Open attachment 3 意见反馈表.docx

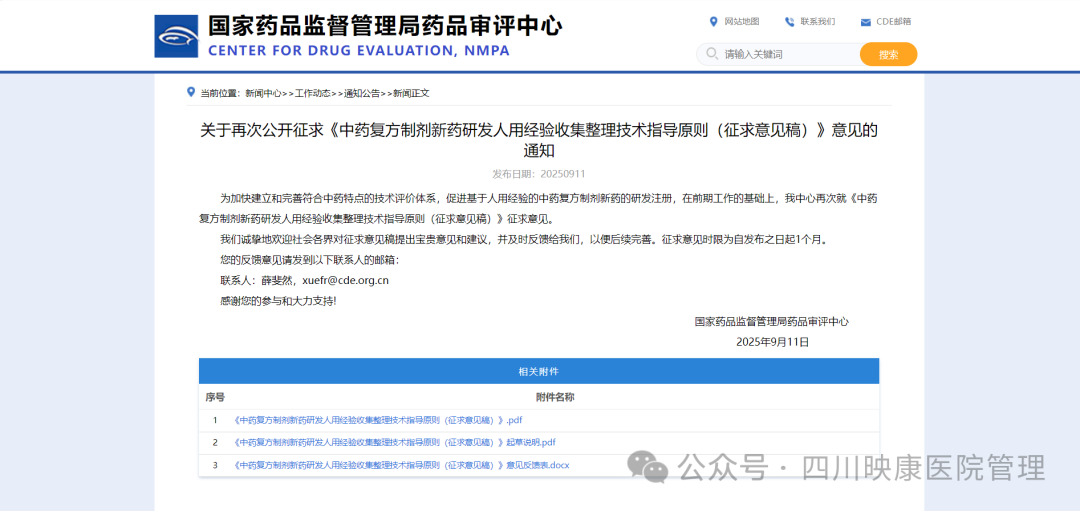point(402,466)
